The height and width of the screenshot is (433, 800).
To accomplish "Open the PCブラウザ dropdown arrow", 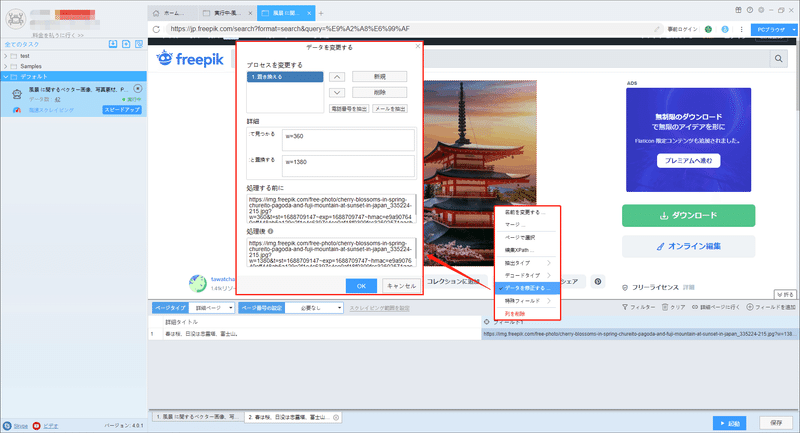I will coord(794,30).
